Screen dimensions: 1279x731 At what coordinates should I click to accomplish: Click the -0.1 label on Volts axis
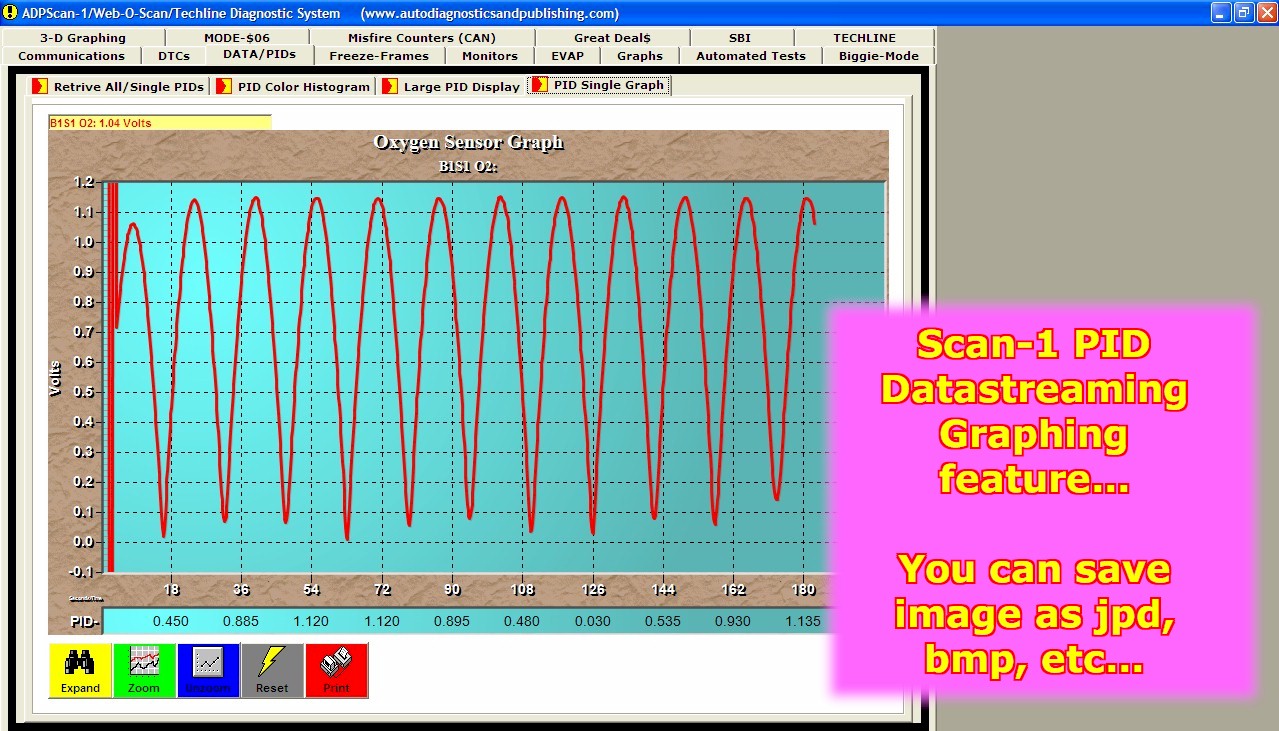click(81, 572)
